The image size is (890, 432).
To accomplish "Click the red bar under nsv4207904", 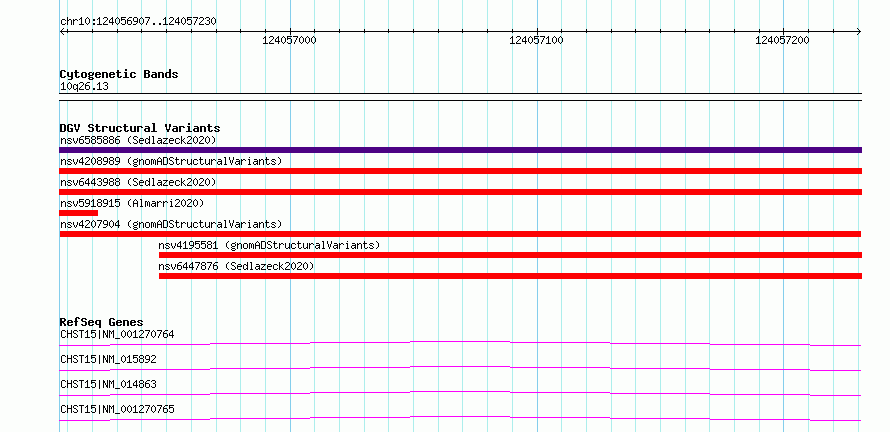I will tap(460, 234).
